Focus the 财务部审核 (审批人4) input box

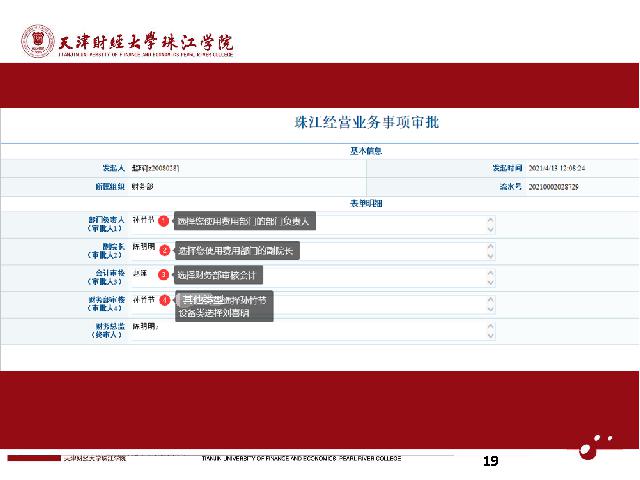pos(312,304)
